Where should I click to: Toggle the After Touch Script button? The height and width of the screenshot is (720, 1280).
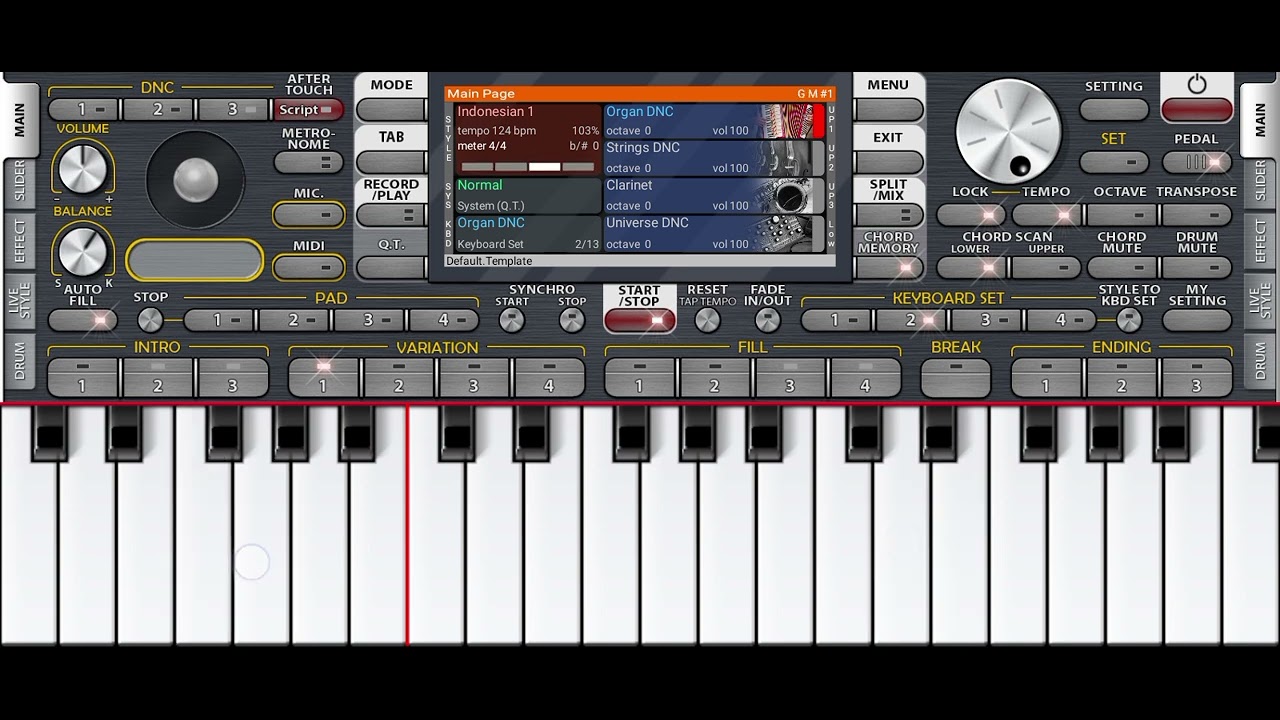(308, 110)
